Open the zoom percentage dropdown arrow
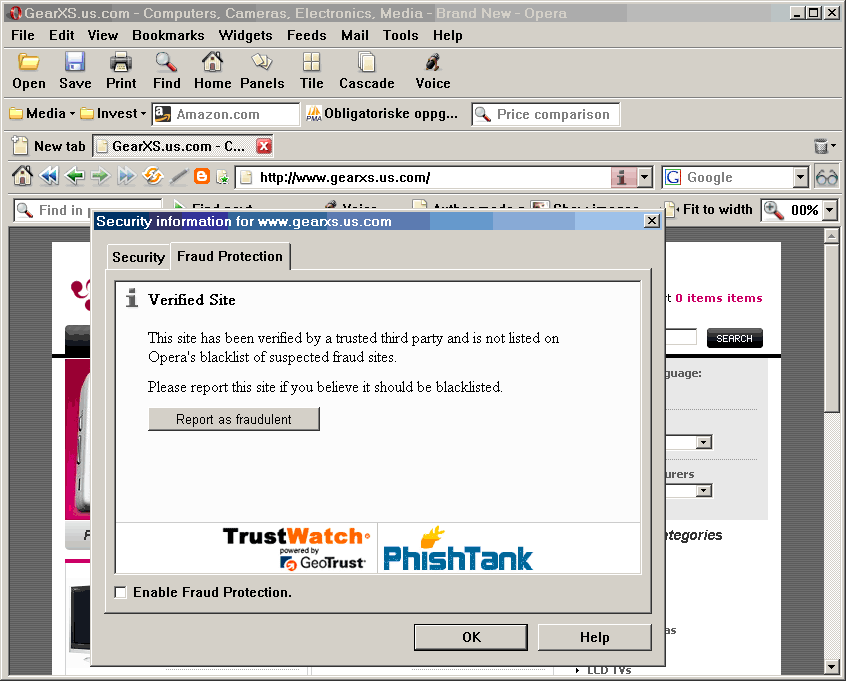 [x=830, y=210]
